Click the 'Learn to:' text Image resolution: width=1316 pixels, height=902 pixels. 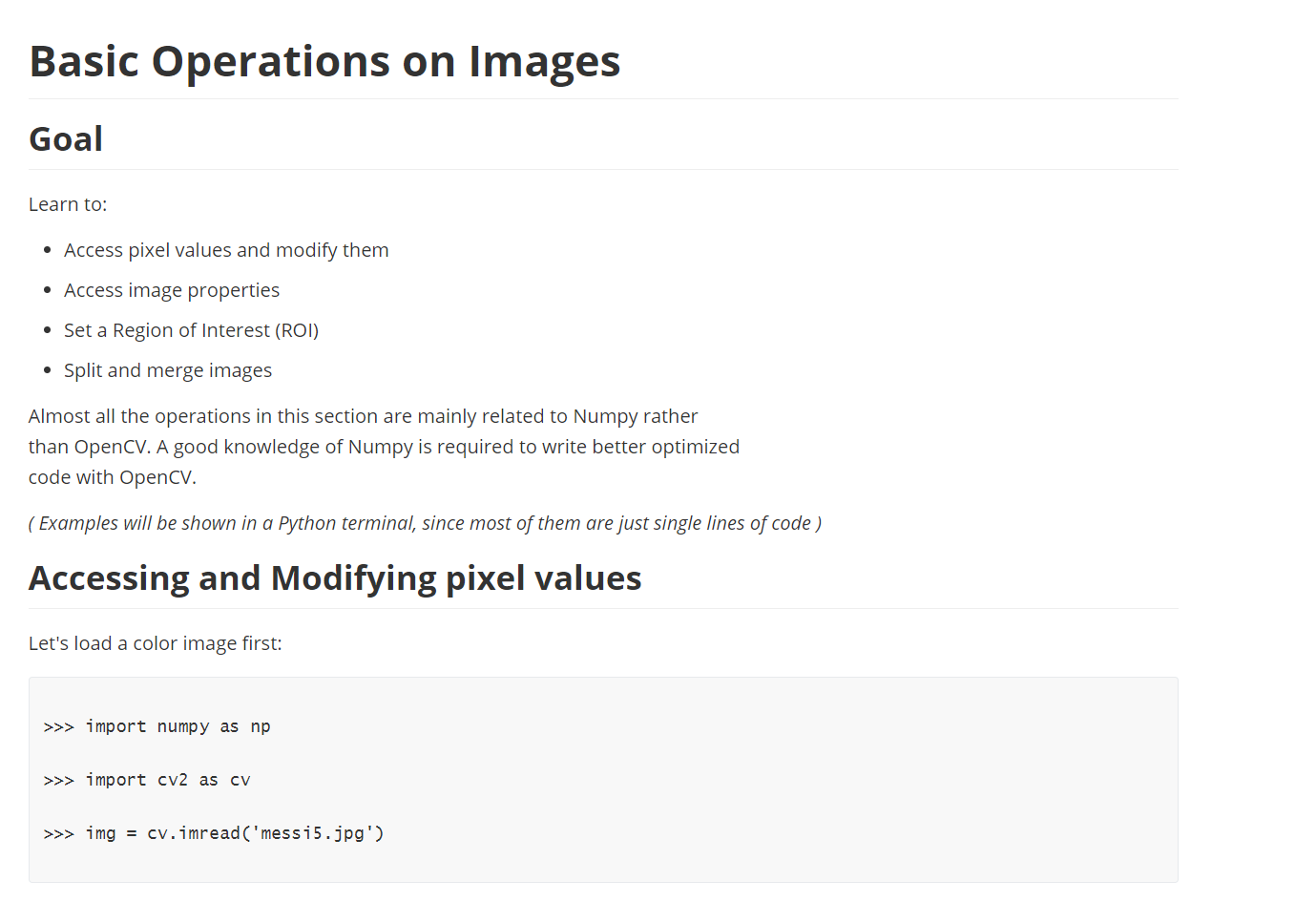(x=68, y=204)
